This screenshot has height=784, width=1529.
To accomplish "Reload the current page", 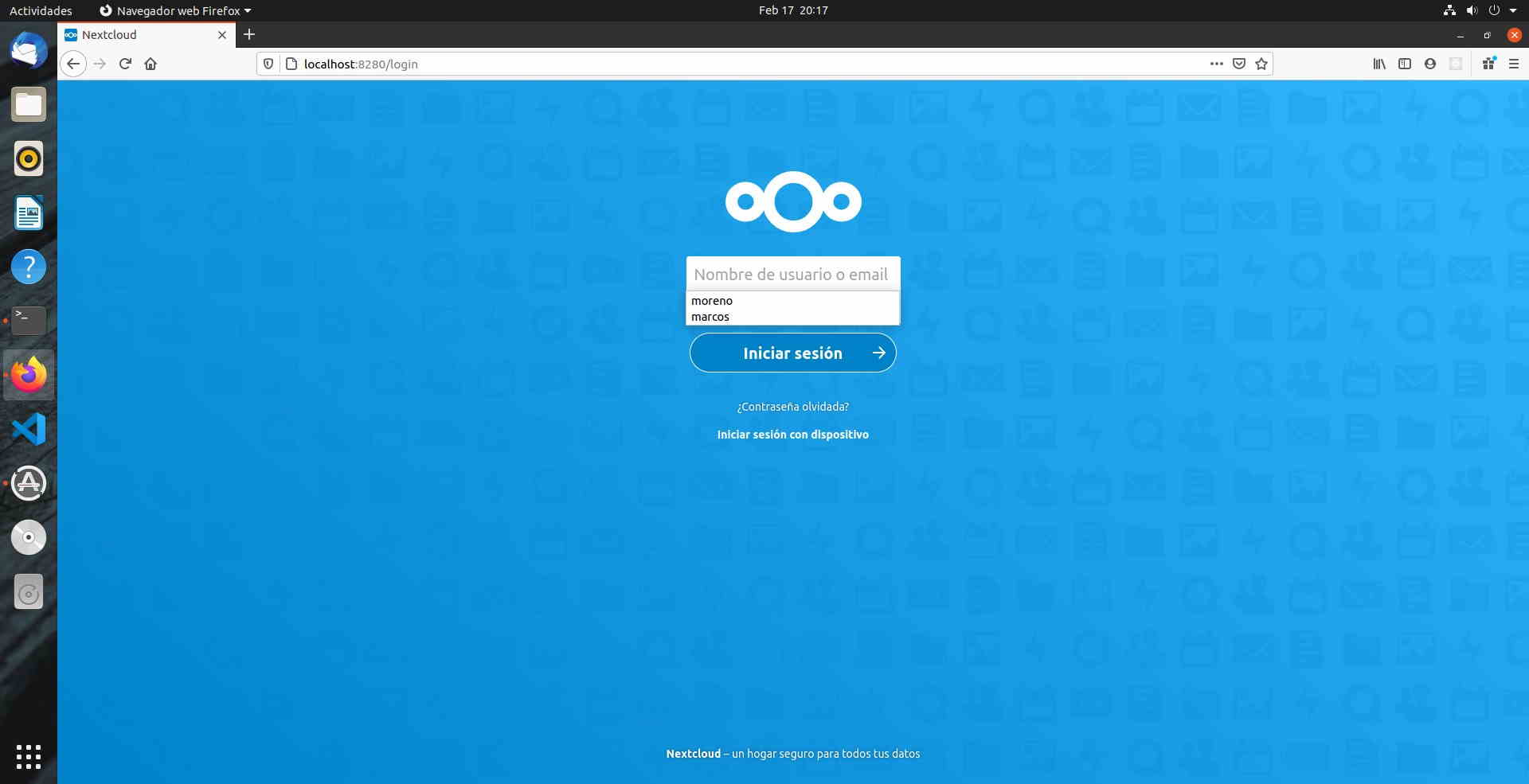I will [x=125, y=64].
